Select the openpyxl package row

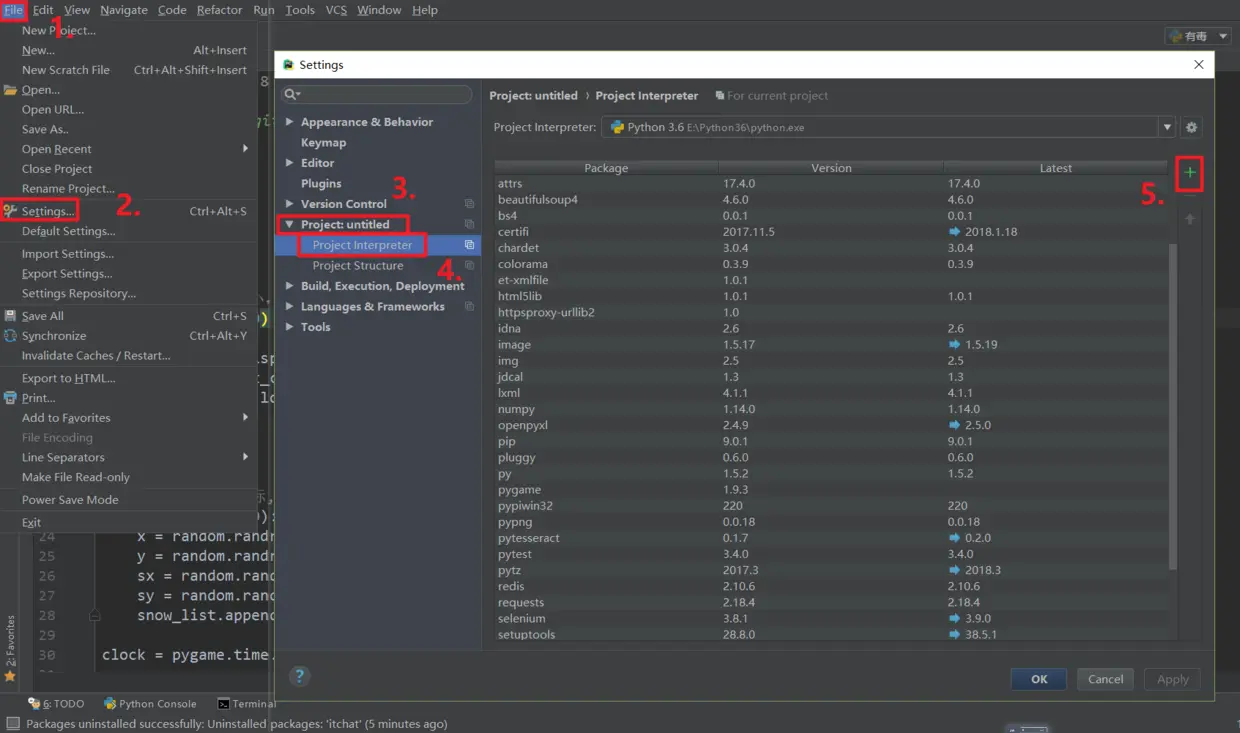click(x=830, y=425)
